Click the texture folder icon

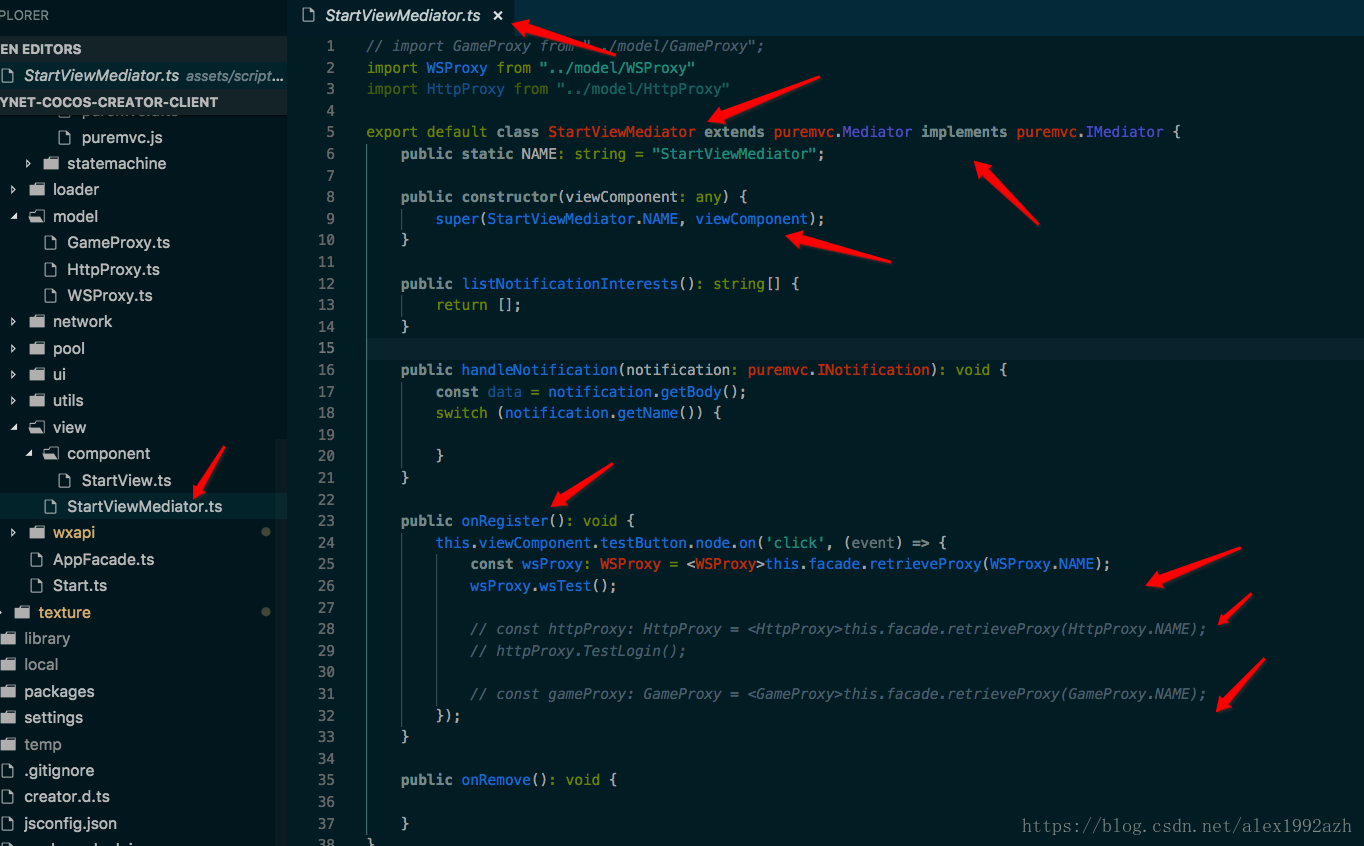(x=23, y=613)
